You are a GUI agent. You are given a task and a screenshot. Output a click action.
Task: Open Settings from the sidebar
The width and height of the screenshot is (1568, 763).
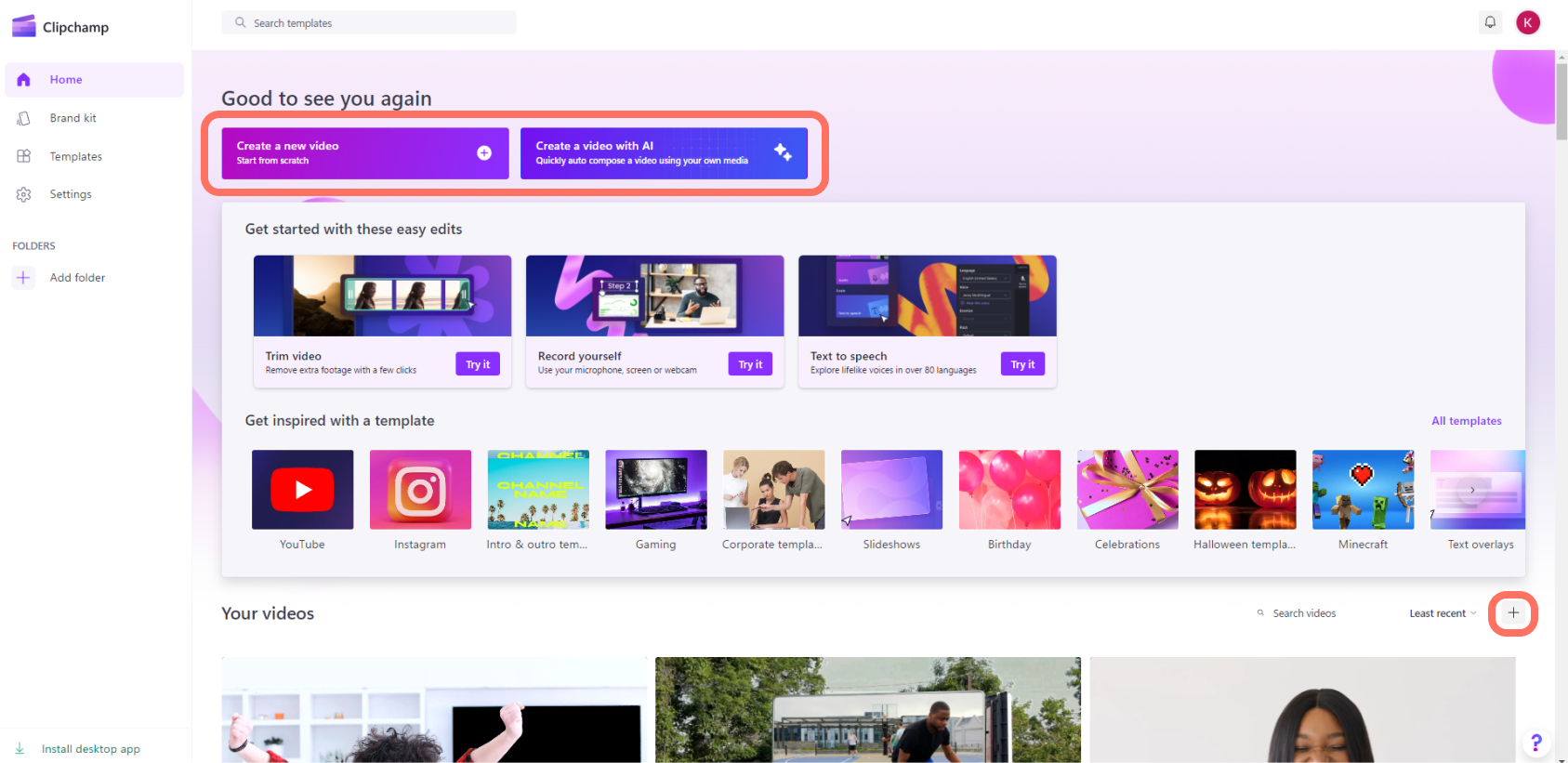click(71, 194)
